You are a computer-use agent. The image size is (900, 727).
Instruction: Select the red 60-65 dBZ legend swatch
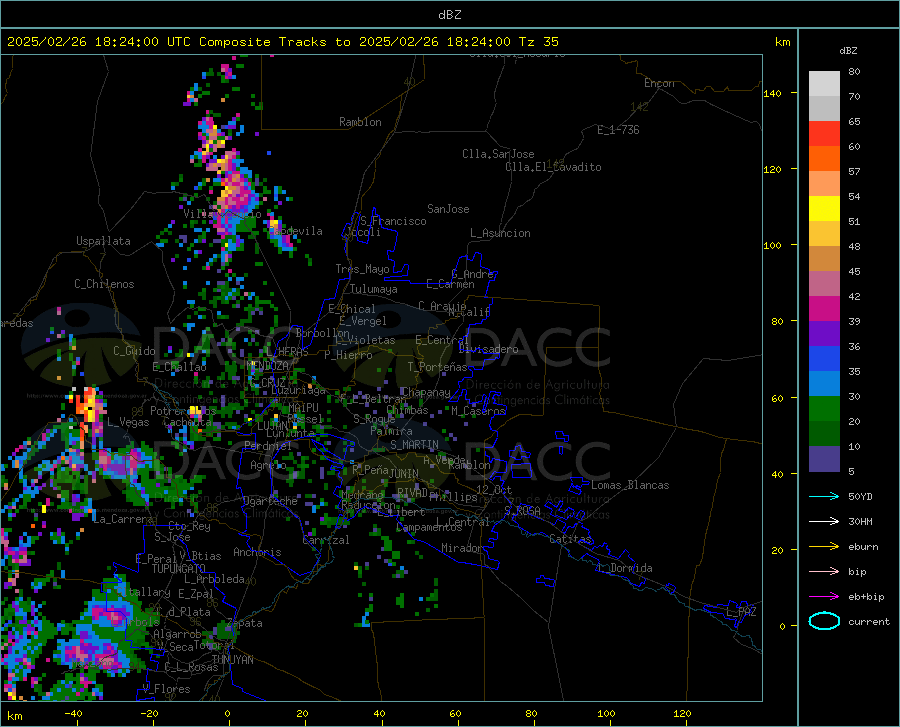[x=824, y=133]
